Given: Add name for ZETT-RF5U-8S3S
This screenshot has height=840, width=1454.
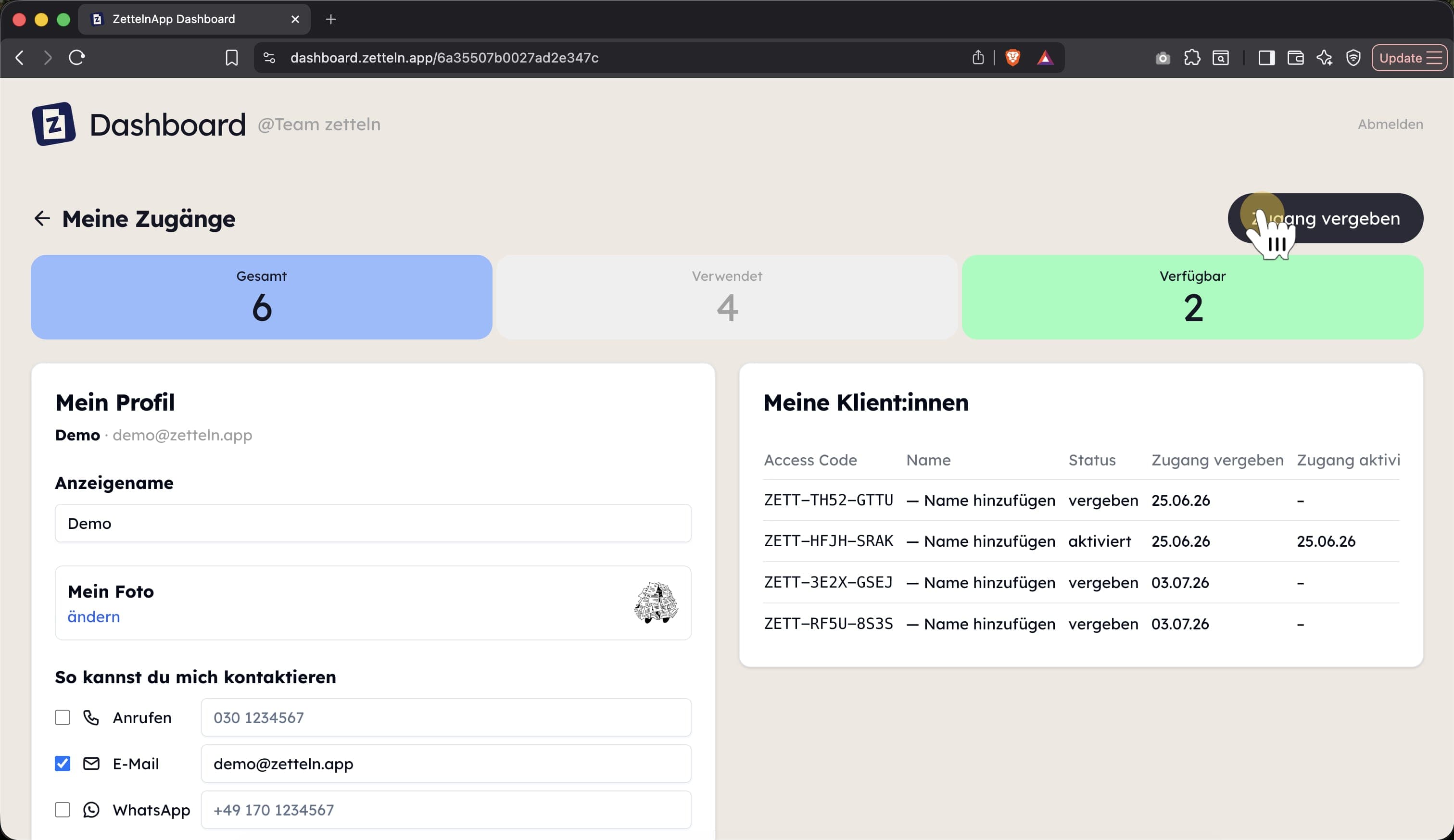Looking at the screenshot, I should 981,624.
